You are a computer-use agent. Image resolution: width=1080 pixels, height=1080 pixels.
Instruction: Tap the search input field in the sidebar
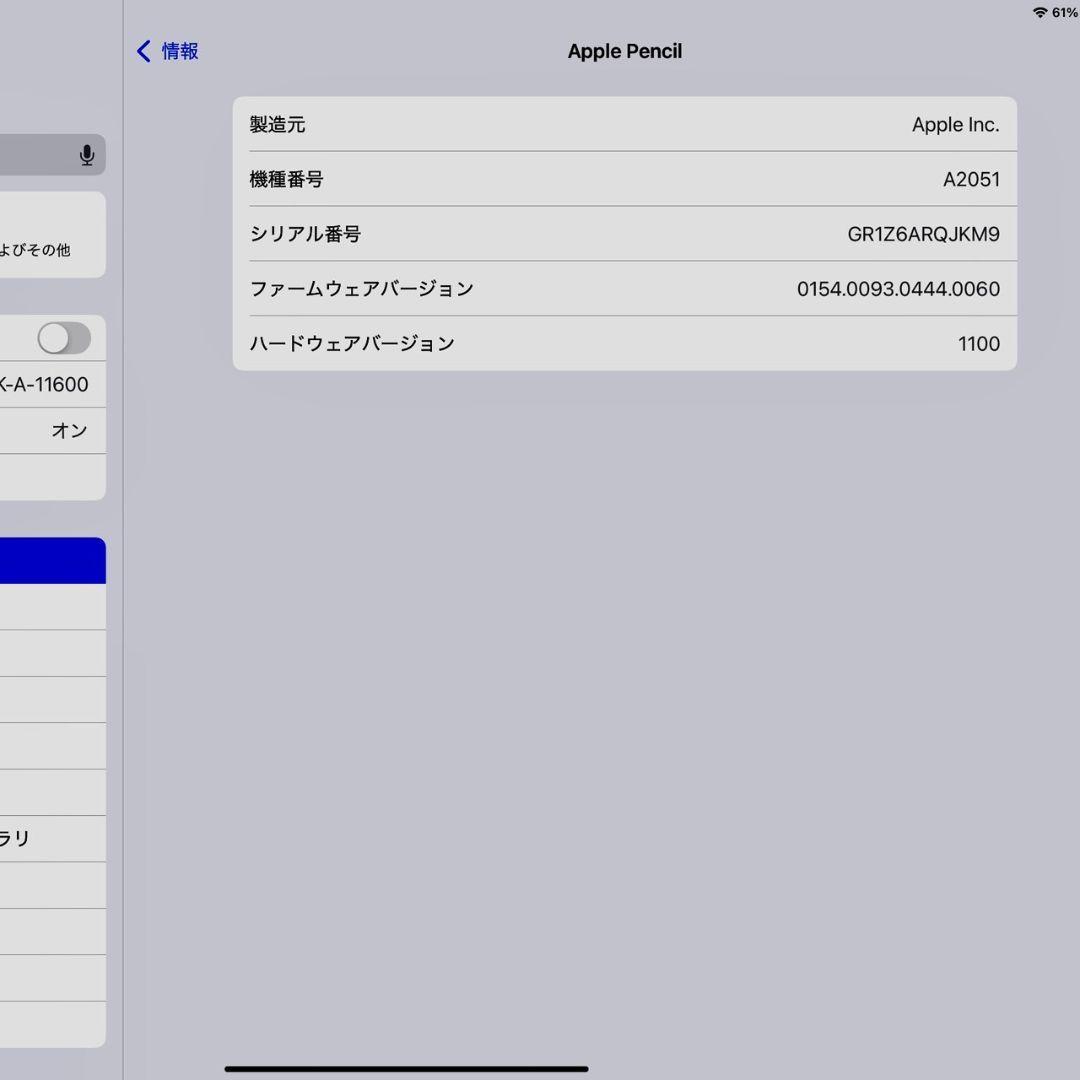40,155
